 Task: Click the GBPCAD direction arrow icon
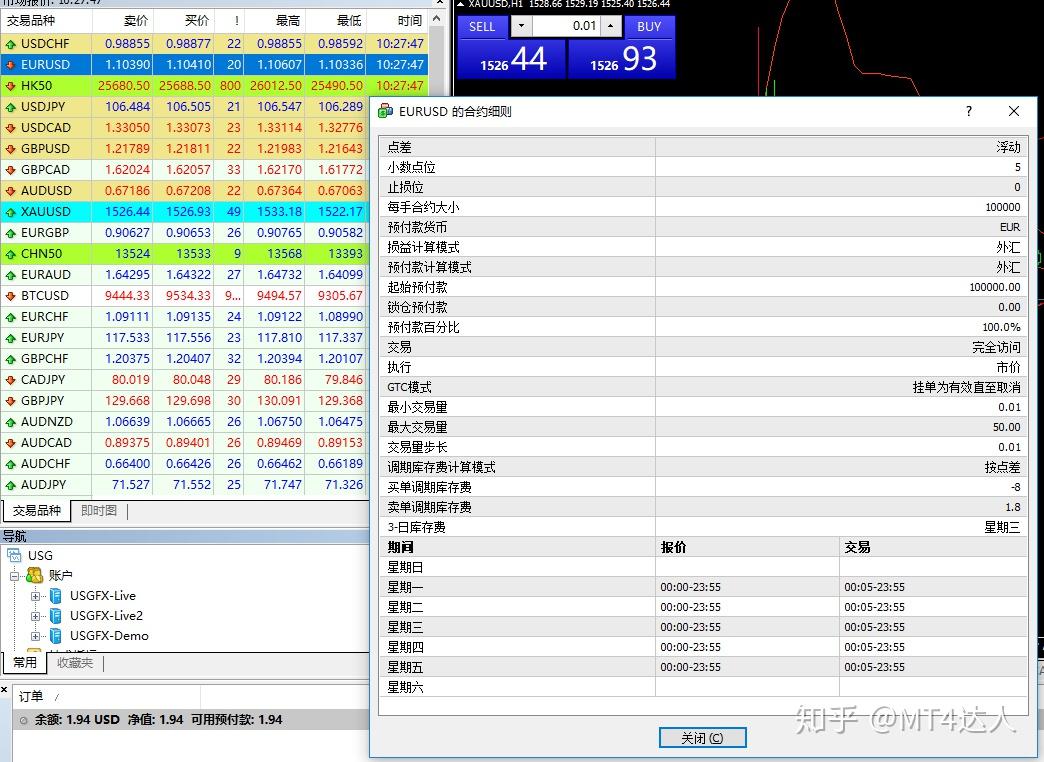10,170
